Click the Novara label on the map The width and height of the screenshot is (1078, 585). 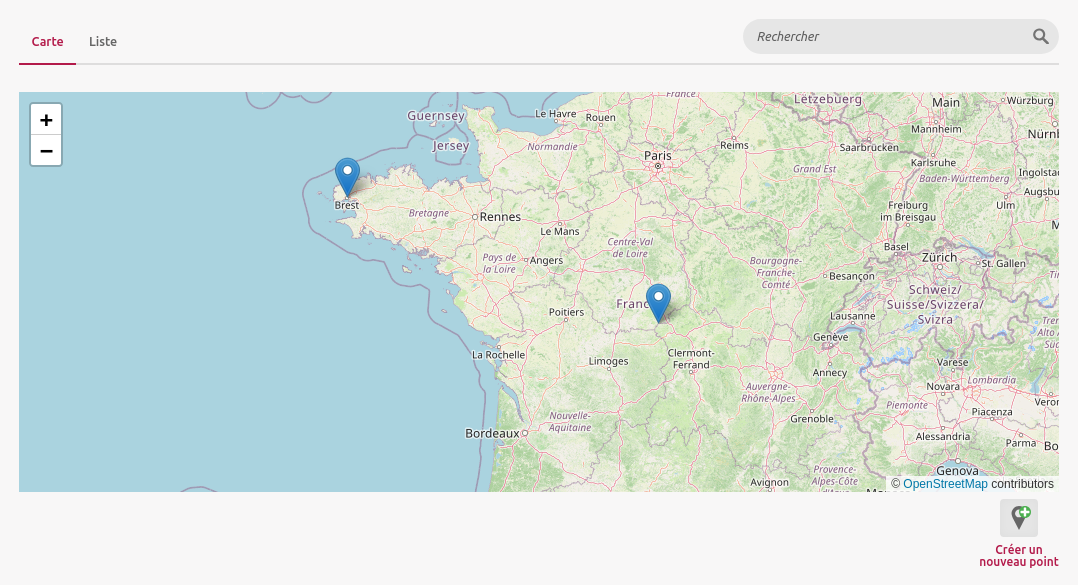943,387
